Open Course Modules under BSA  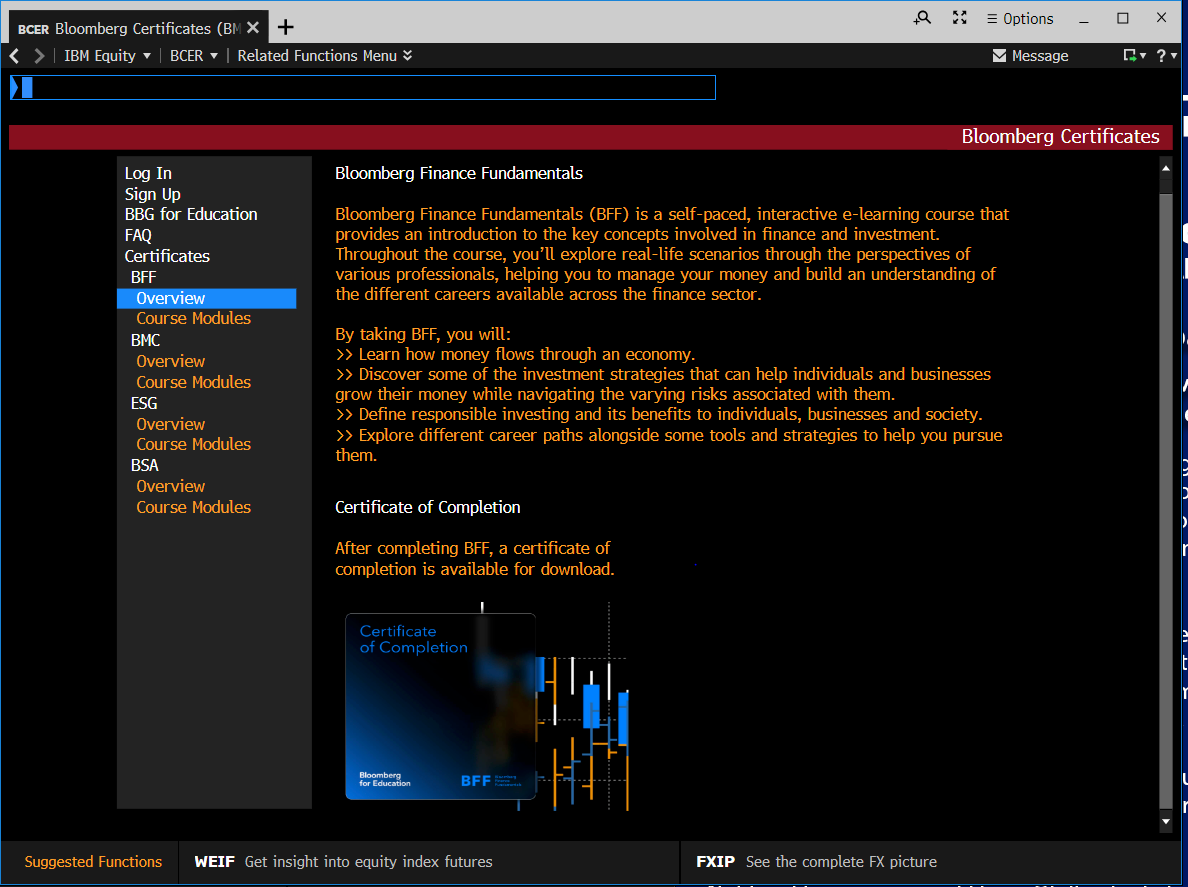click(193, 507)
